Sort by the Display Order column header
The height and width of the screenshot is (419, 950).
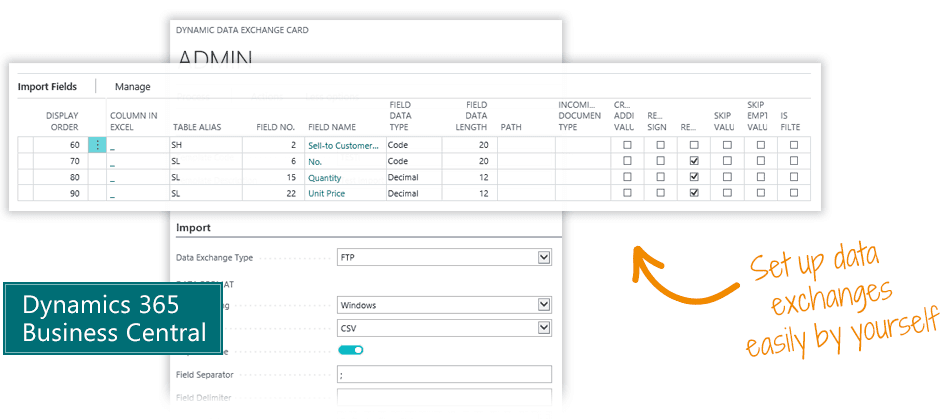click(x=62, y=121)
